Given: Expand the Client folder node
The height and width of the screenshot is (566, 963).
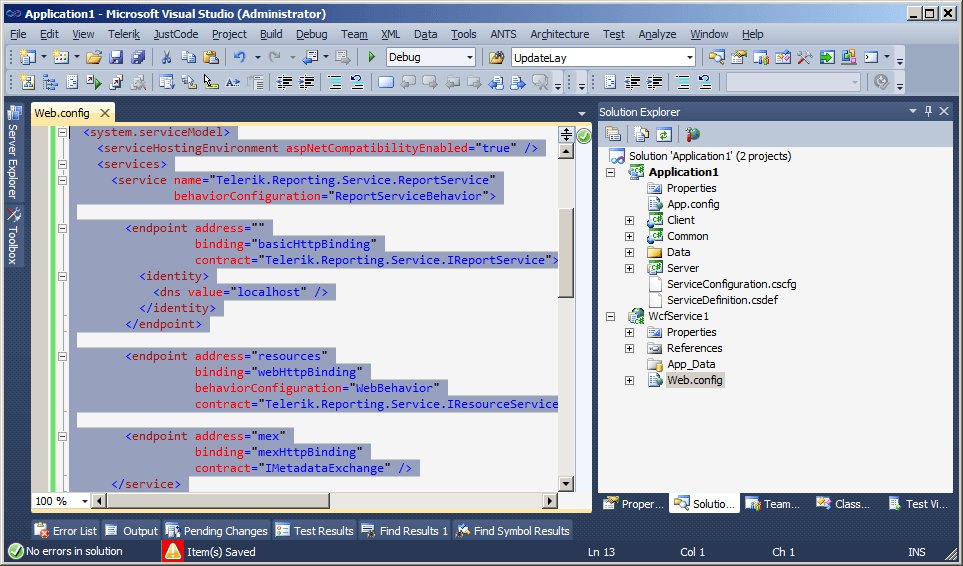Looking at the screenshot, I should pyautogui.click(x=629, y=220).
